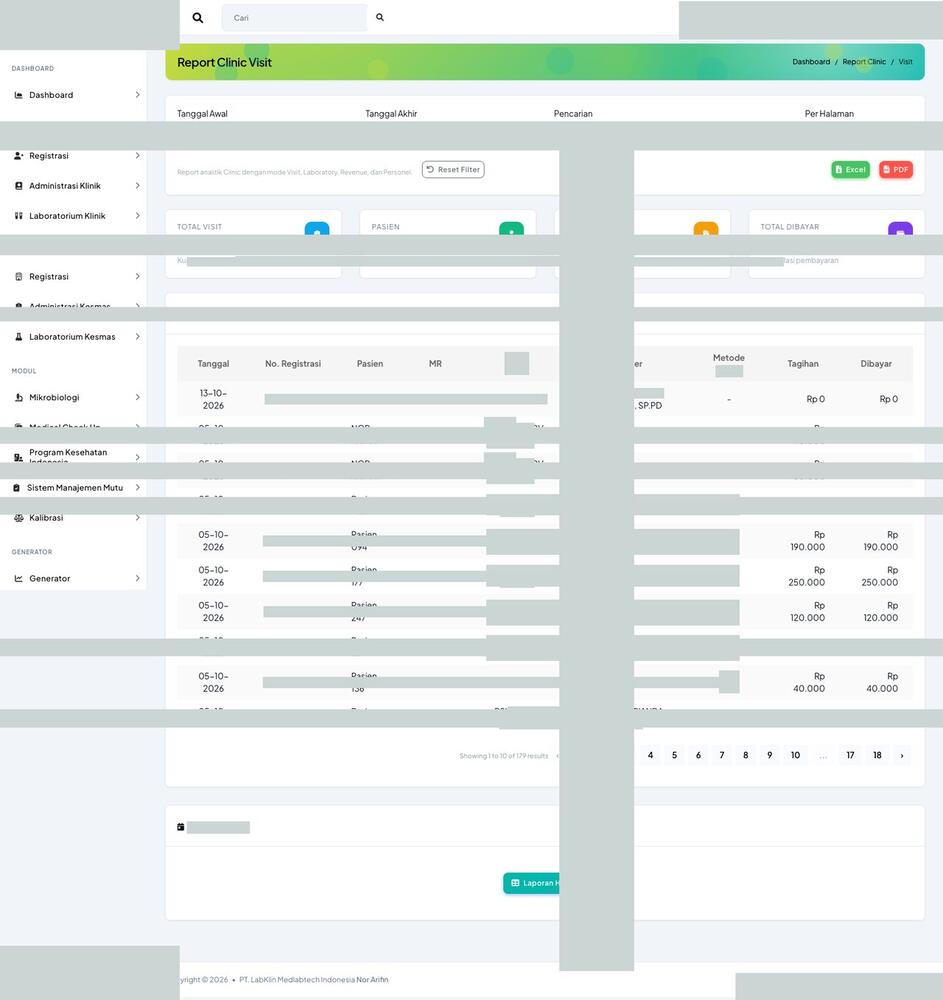The height and width of the screenshot is (1000, 943).
Task: Expand the Laboratorium Klinik chevron
Action: [137, 216]
